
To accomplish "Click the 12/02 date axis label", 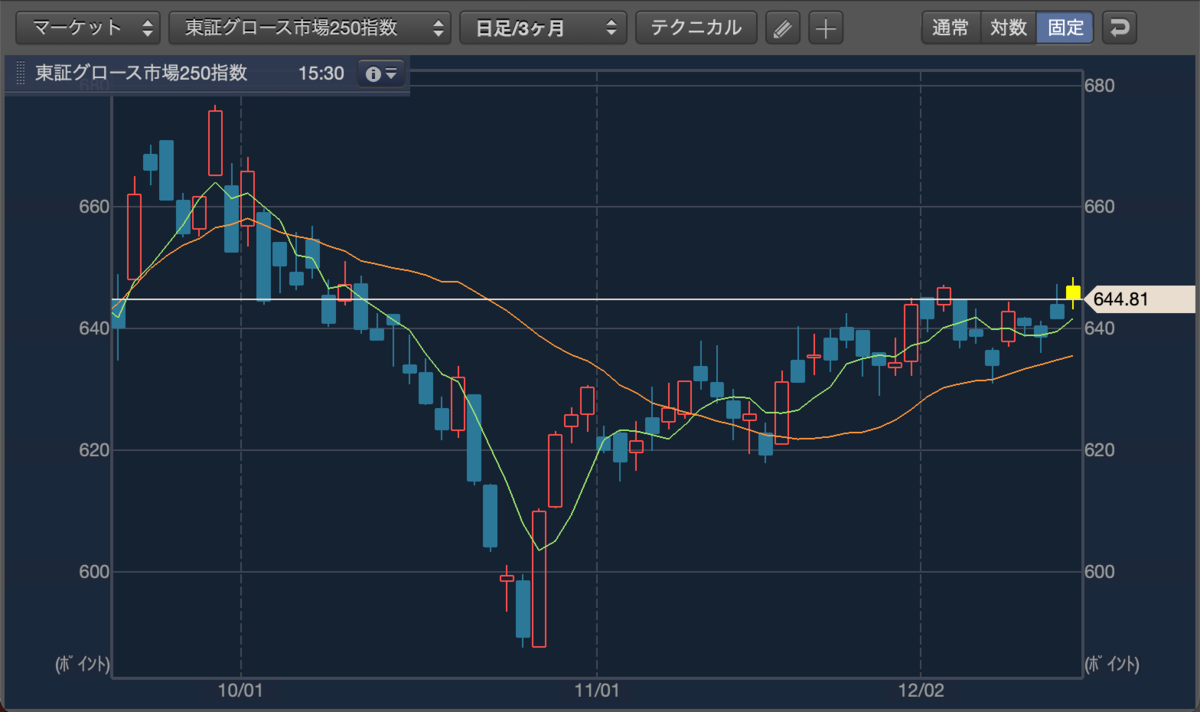I will [920, 690].
